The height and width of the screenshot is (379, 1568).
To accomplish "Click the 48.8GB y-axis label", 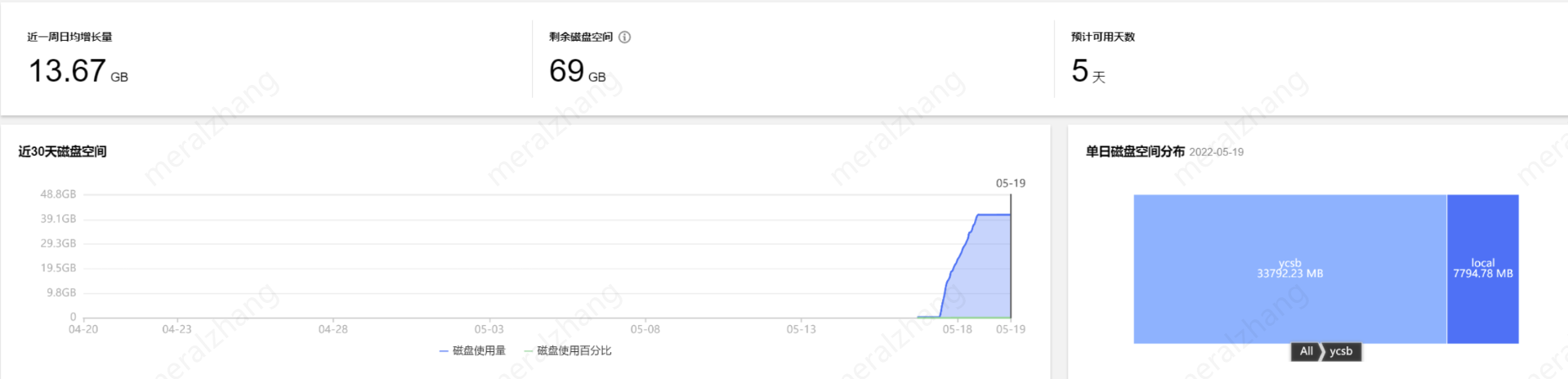I will click(x=58, y=194).
